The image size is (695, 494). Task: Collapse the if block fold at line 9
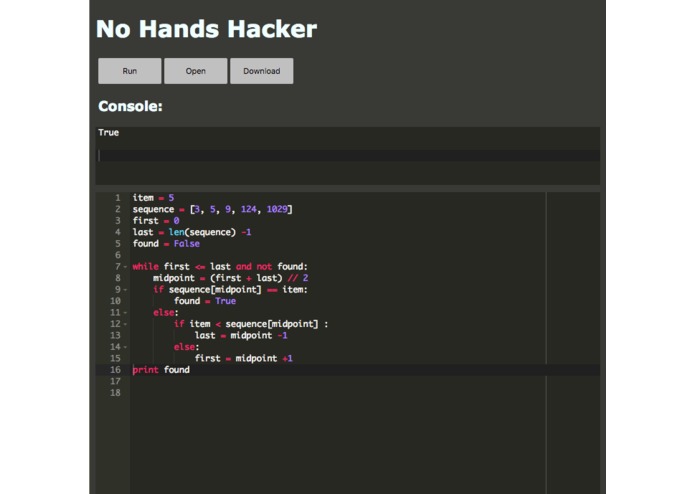coord(125,290)
